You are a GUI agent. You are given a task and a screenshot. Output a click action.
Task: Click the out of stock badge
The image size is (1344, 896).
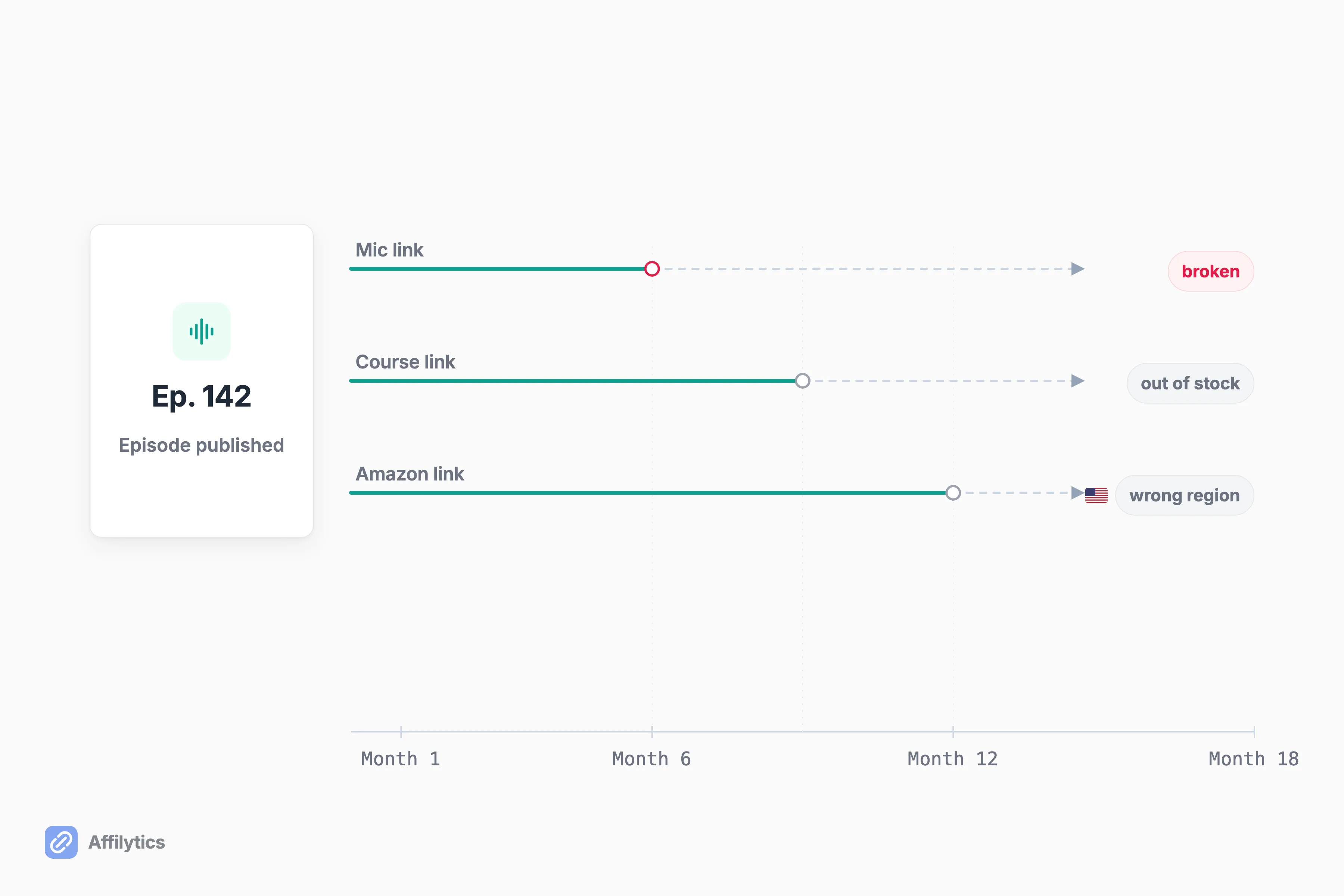1190,383
